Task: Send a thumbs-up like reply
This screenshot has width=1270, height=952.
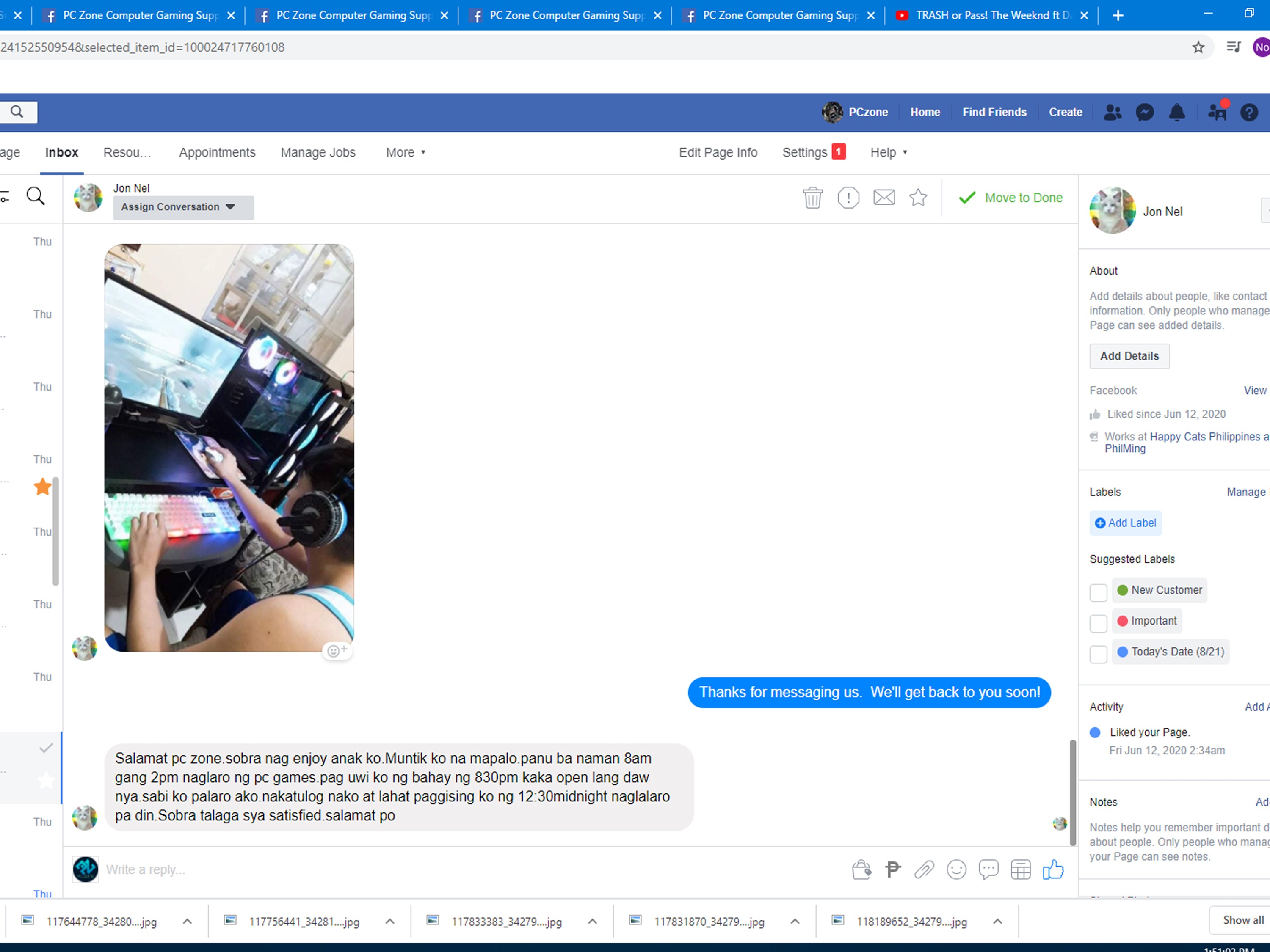Action: coord(1052,870)
